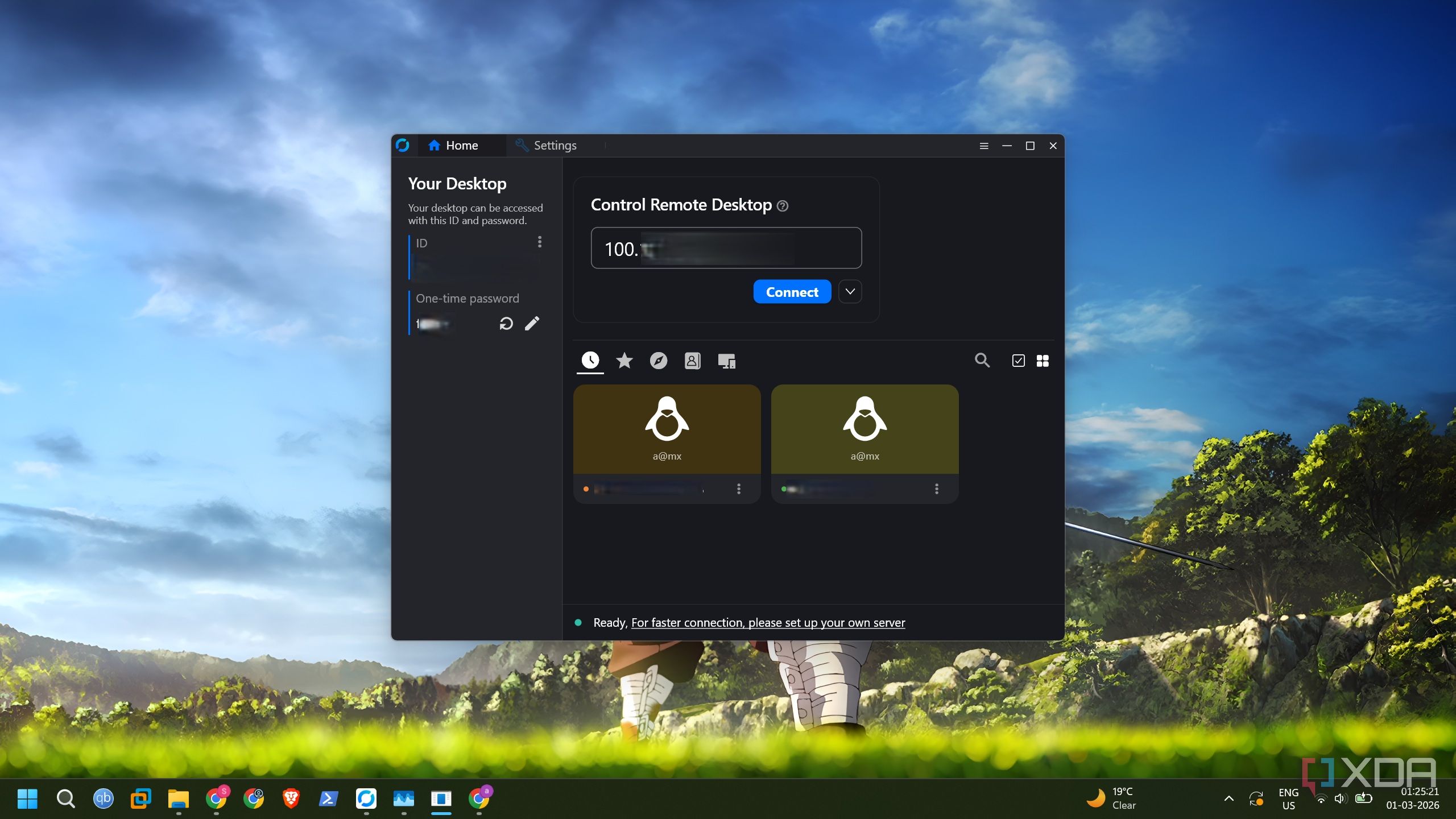1456x819 pixels.
Task: Open taskbar Search
Action: [65, 799]
